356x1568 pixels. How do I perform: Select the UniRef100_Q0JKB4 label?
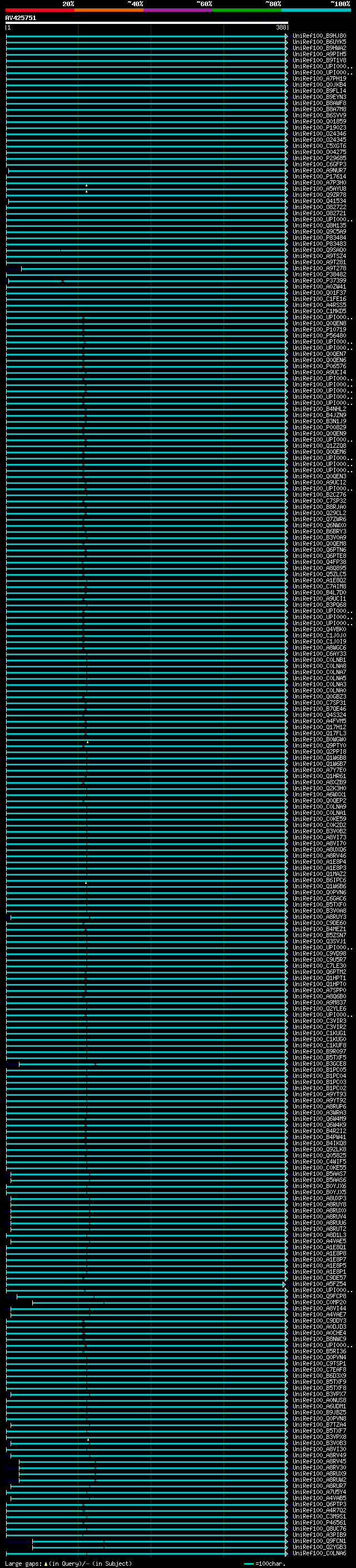pos(319,85)
